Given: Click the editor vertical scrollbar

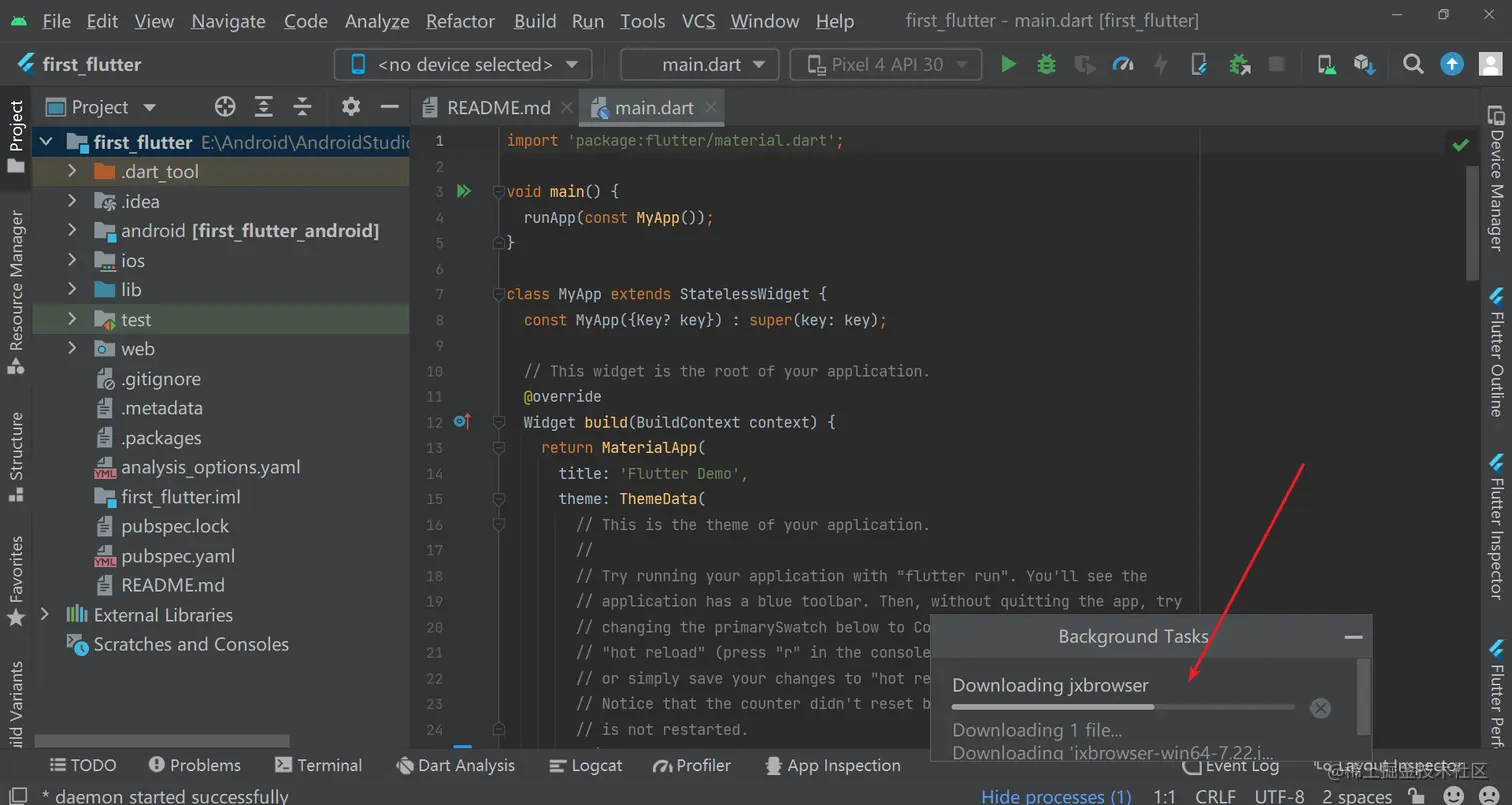Looking at the screenshot, I should coord(1472,223).
